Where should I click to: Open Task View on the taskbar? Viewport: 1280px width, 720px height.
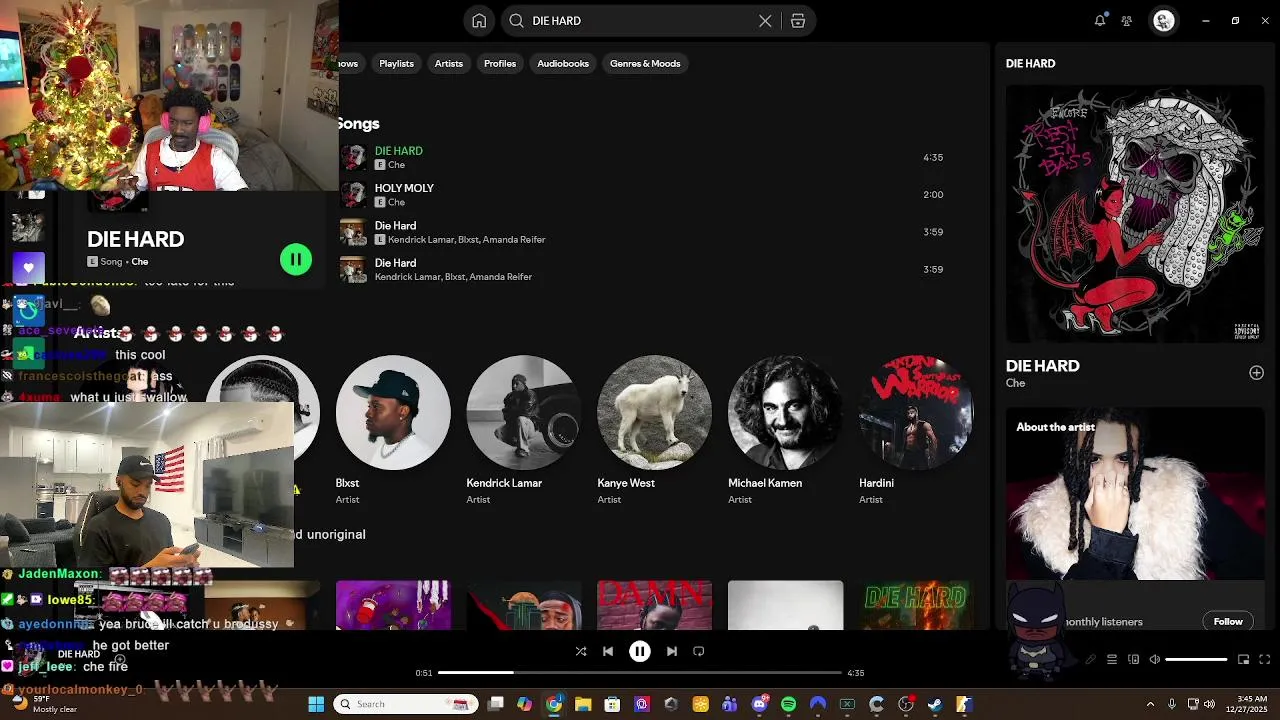click(496, 704)
